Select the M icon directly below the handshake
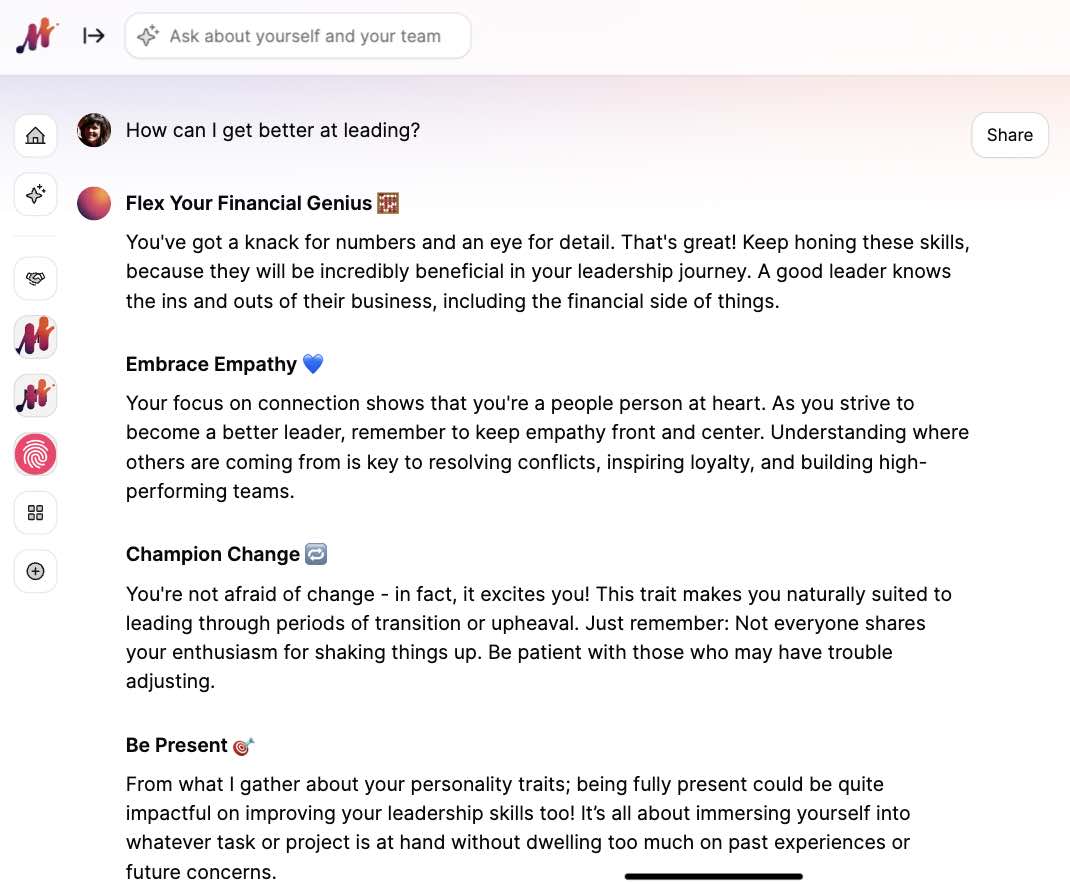 coord(35,337)
